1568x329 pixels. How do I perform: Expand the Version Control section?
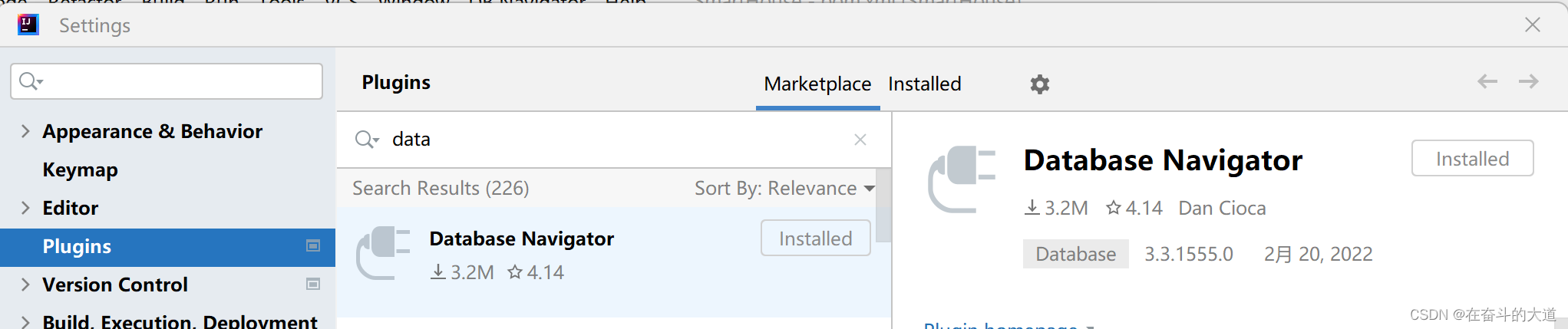(x=25, y=285)
